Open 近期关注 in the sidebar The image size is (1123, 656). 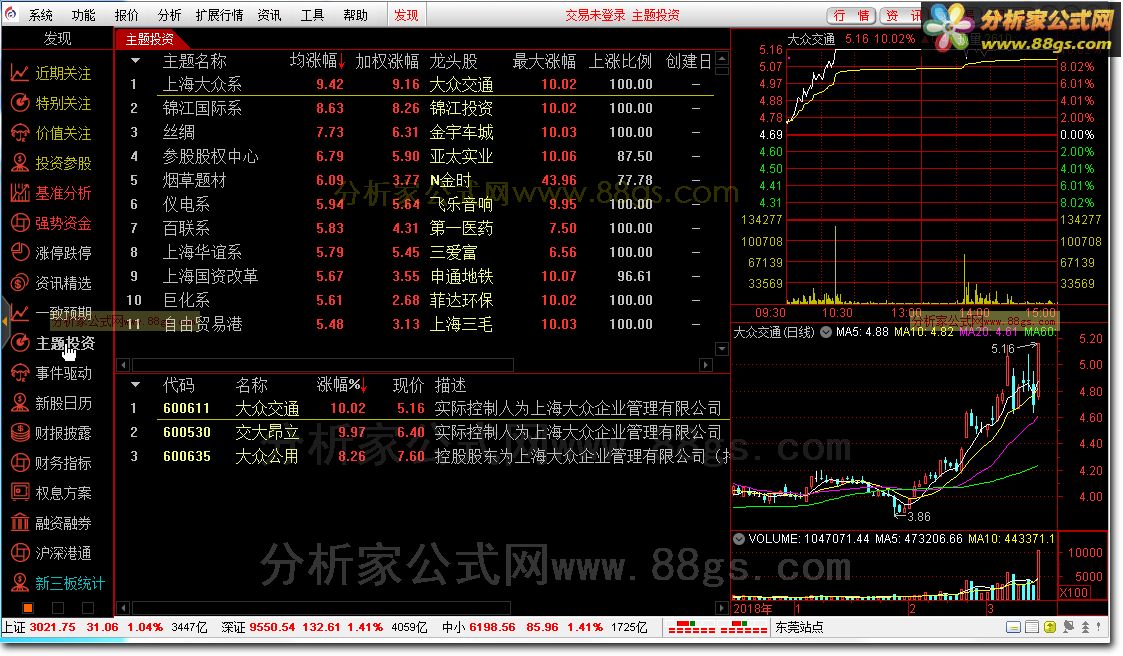coord(52,73)
